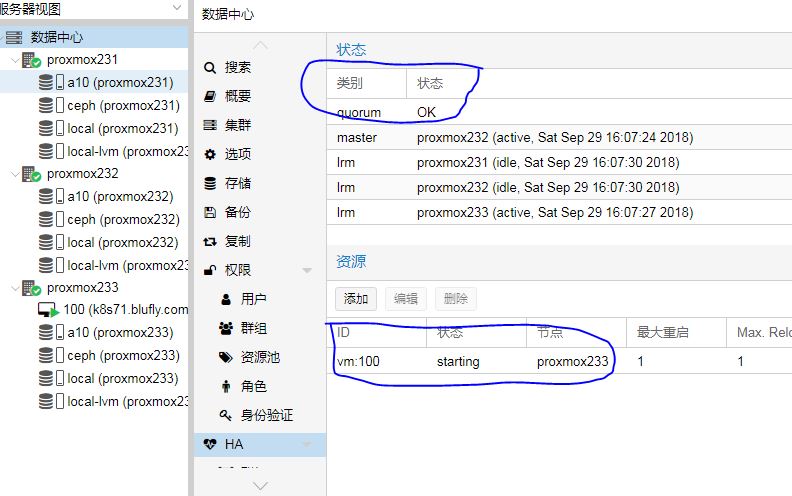Select local-lvm under proxmox231
Image resolution: width=792 pixels, height=496 pixels.
[x=127, y=152]
